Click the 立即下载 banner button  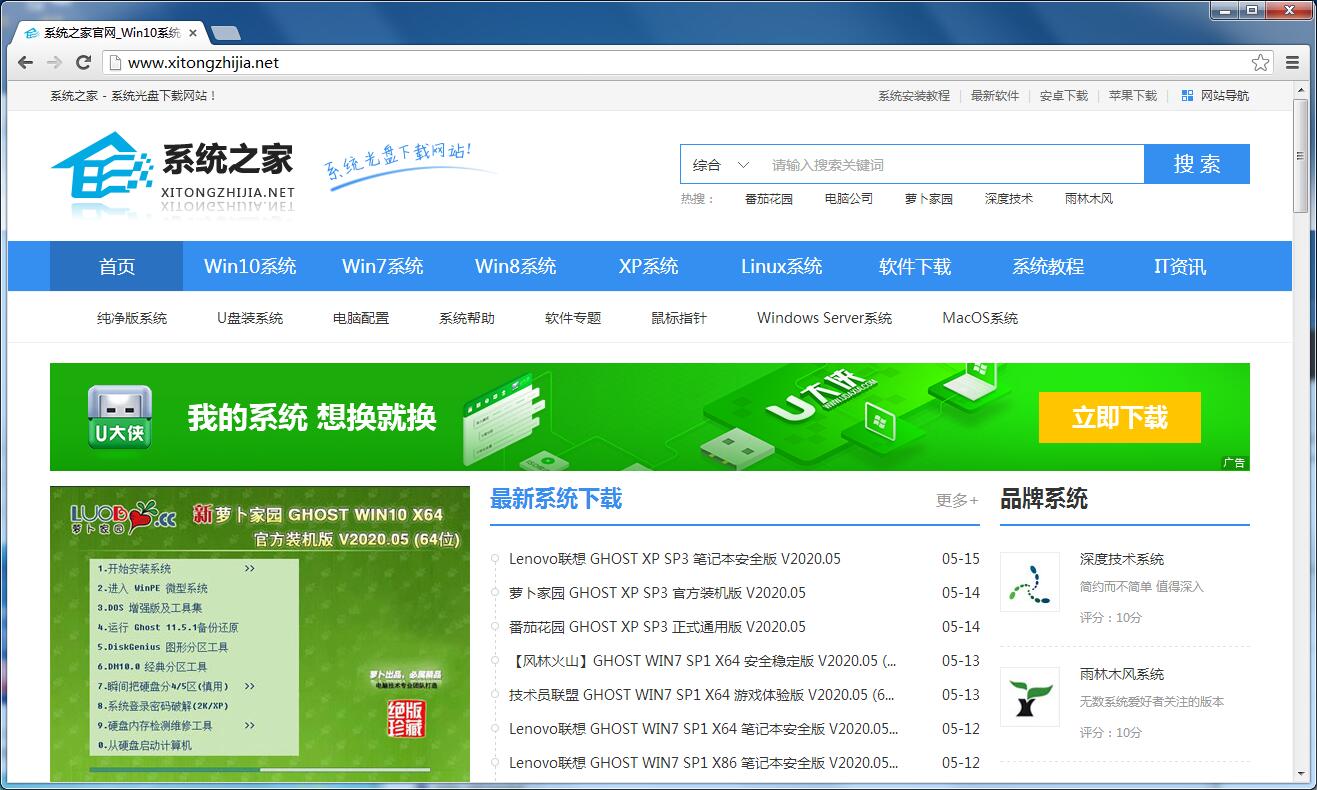[1120, 417]
